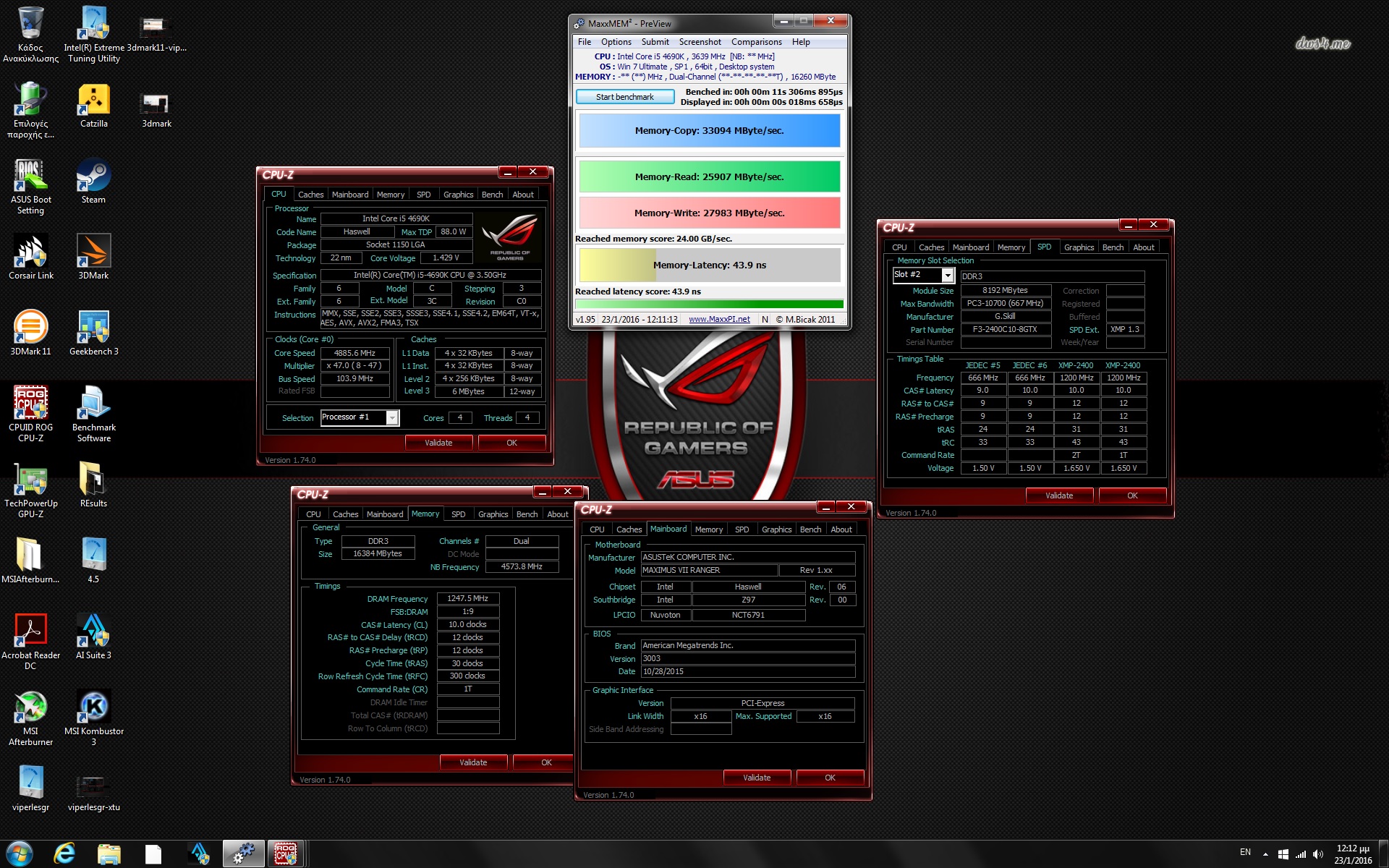The height and width of the screenshot is (868, 1389).
Task: Show hidden system tray icons
Action: click(1265, 854)
